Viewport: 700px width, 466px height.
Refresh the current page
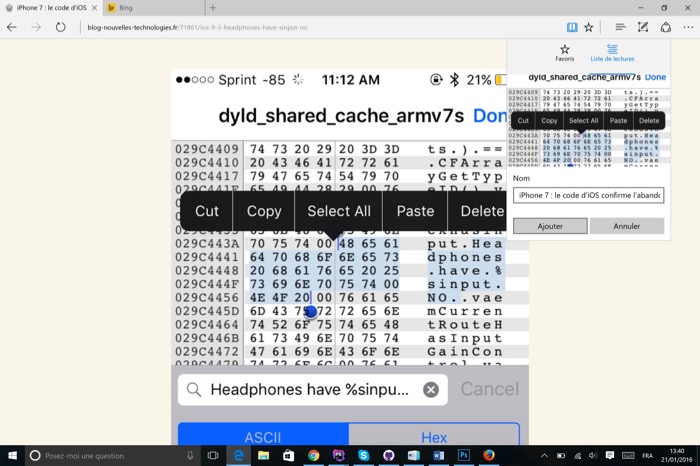tap(61, 27)
